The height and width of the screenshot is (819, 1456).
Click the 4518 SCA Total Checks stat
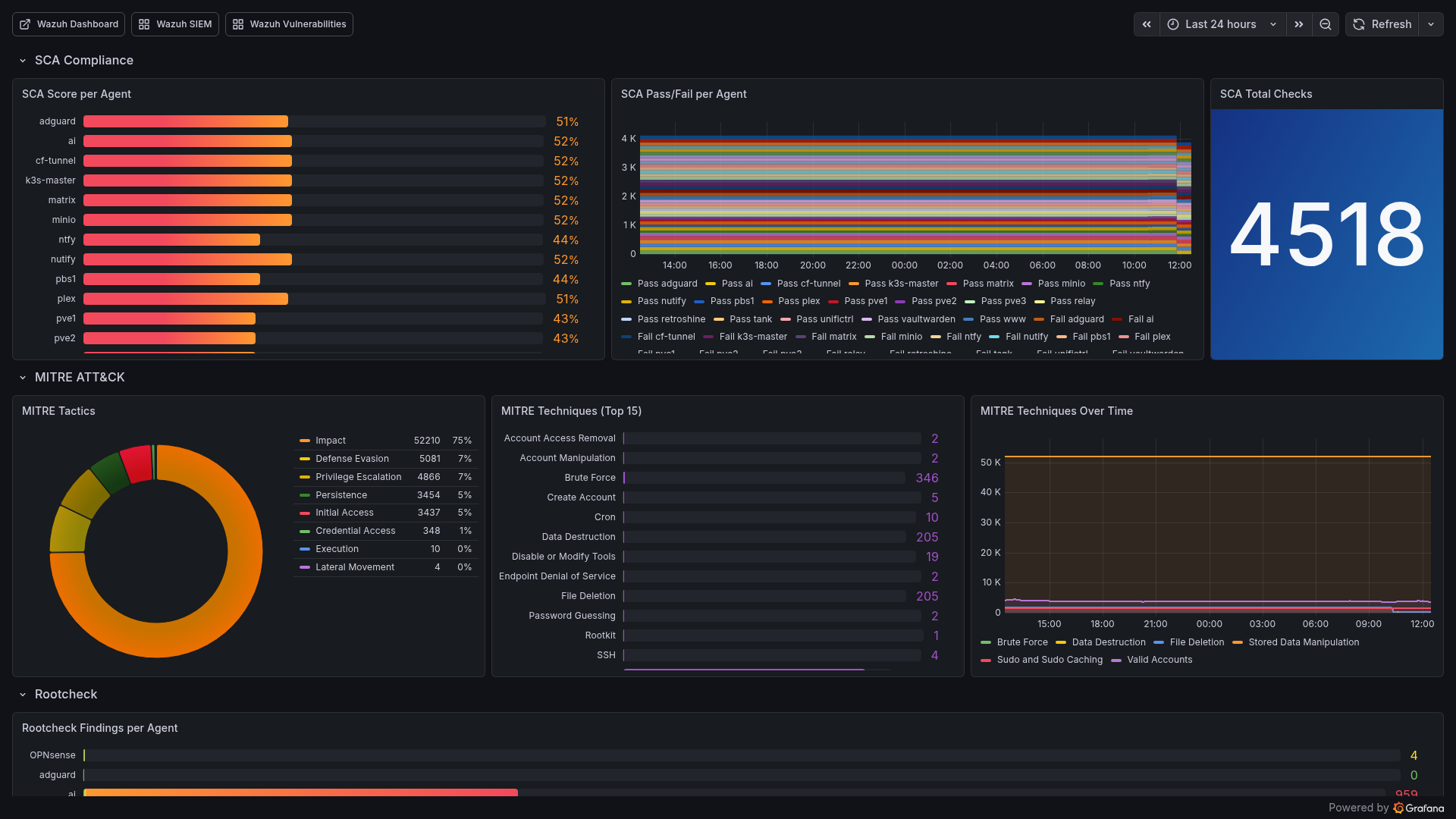[x=1326, y=234]
